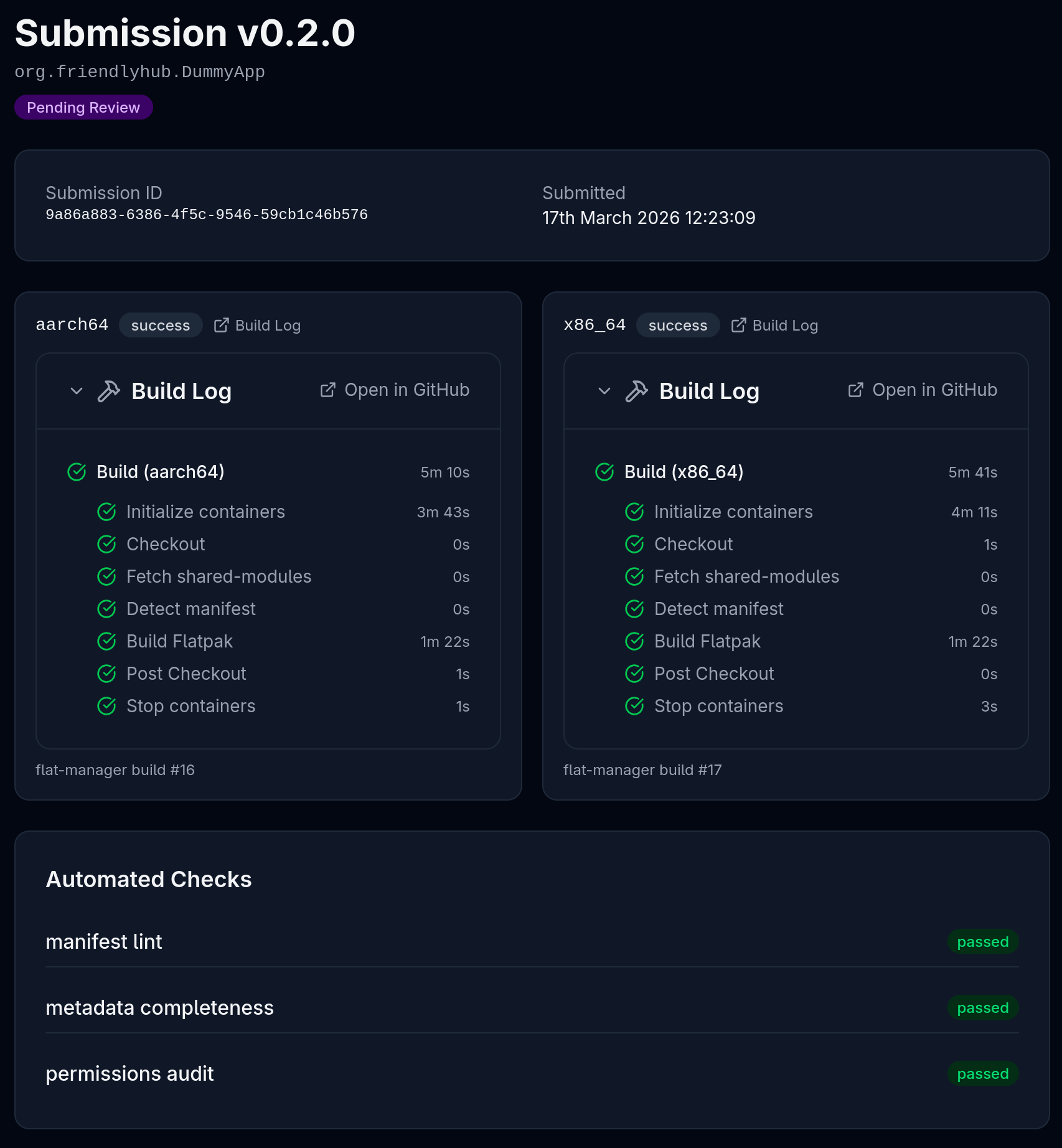Click the external link icon beside x86_64 success badge

click(738, 326)
